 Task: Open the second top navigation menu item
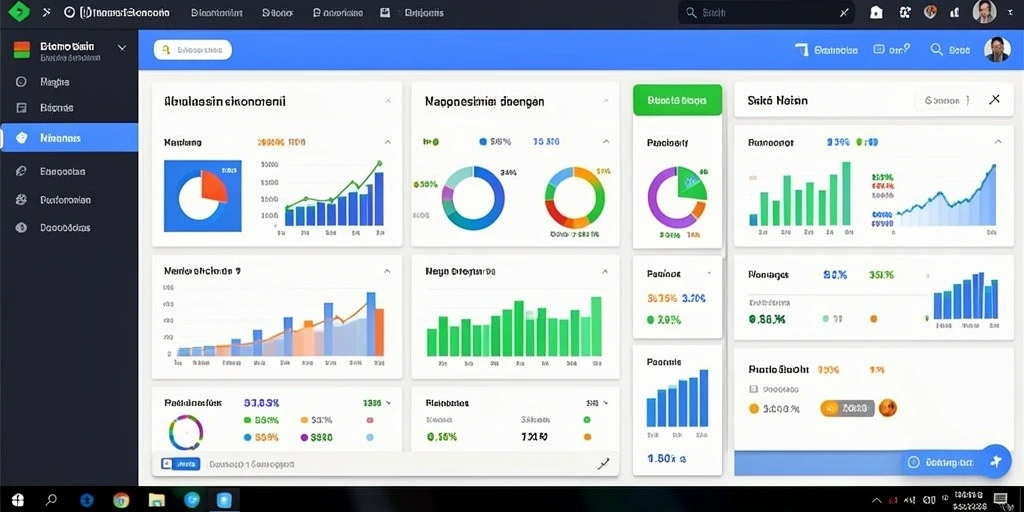278,12
